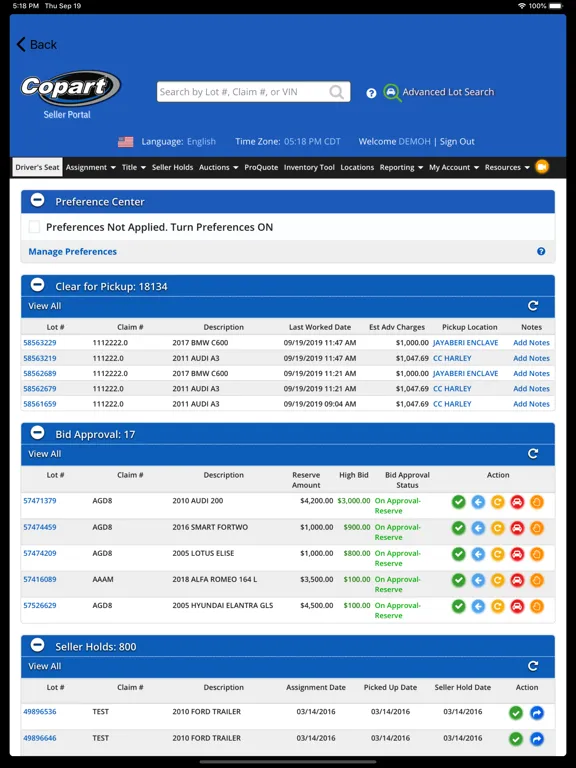The width and height of the screenshot is (576, 768).
Task: Open JAYABERI ENCLAVE location for lot 58562689
Action: pos(465,373)
